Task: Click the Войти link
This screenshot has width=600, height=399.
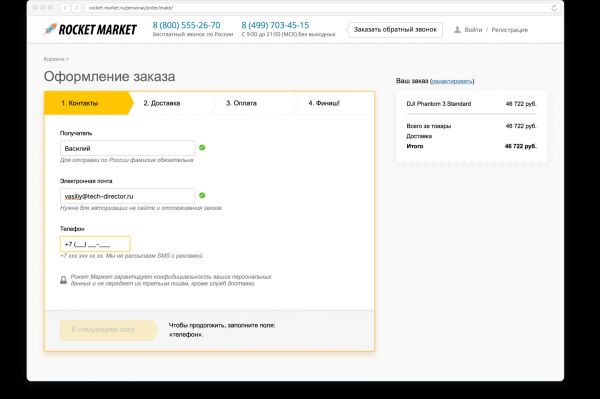Action: 473,30
